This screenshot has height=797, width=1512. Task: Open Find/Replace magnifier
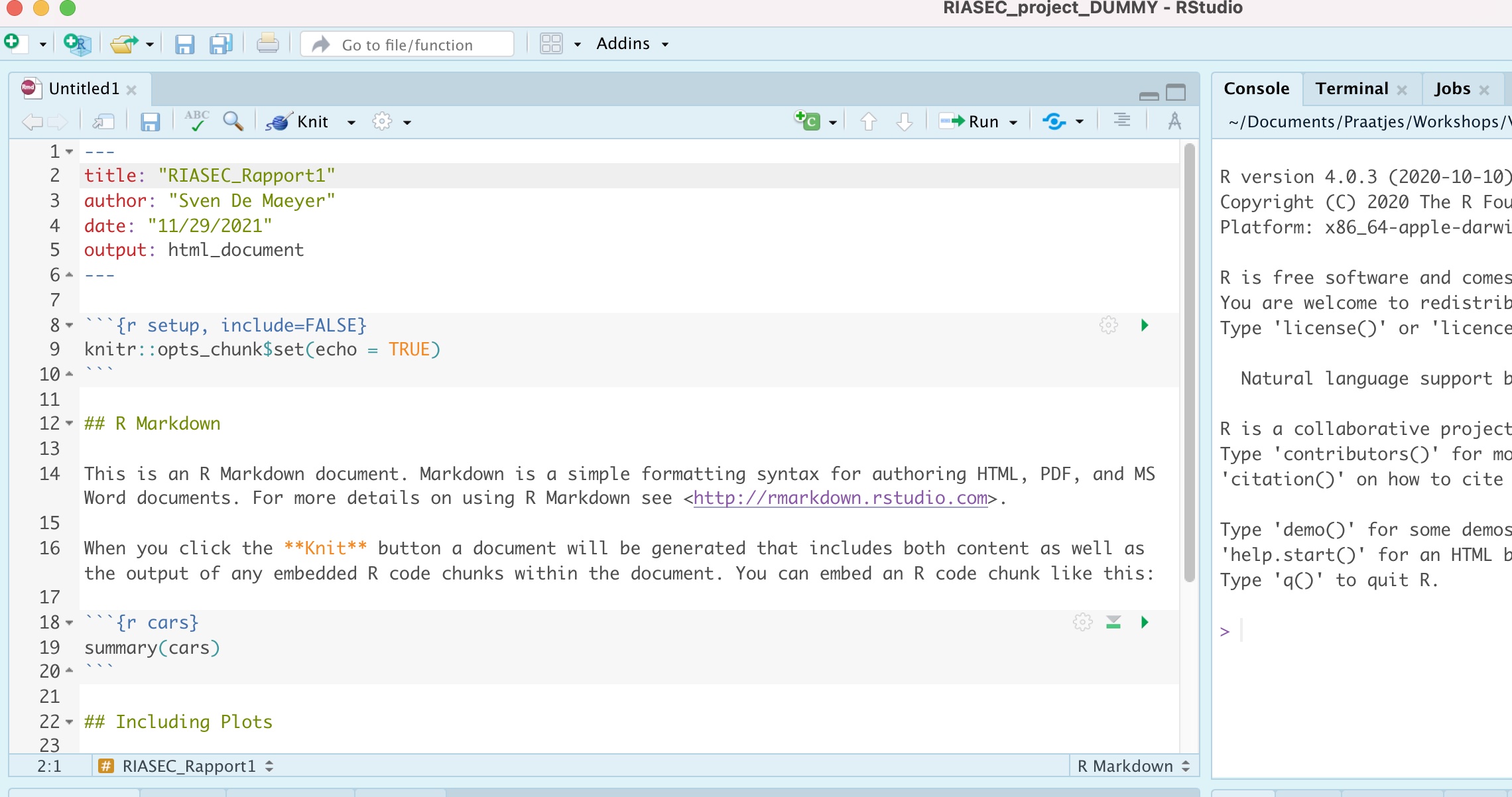[x=233, y=121]
